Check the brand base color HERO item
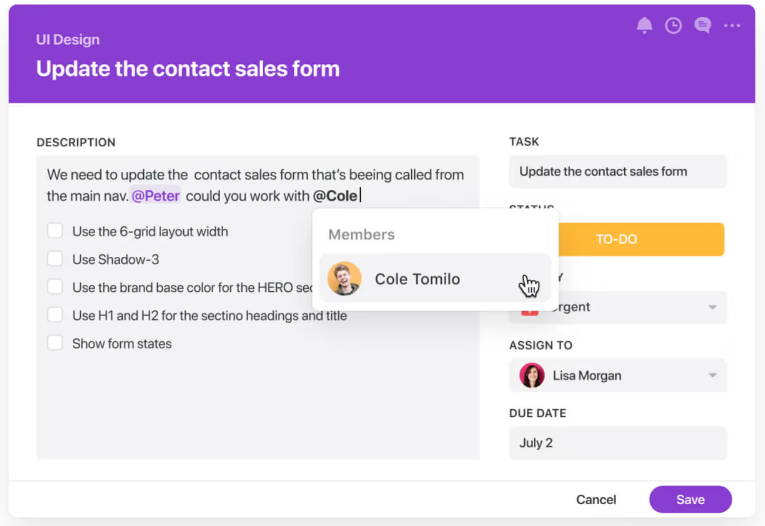 click(55, 287)
